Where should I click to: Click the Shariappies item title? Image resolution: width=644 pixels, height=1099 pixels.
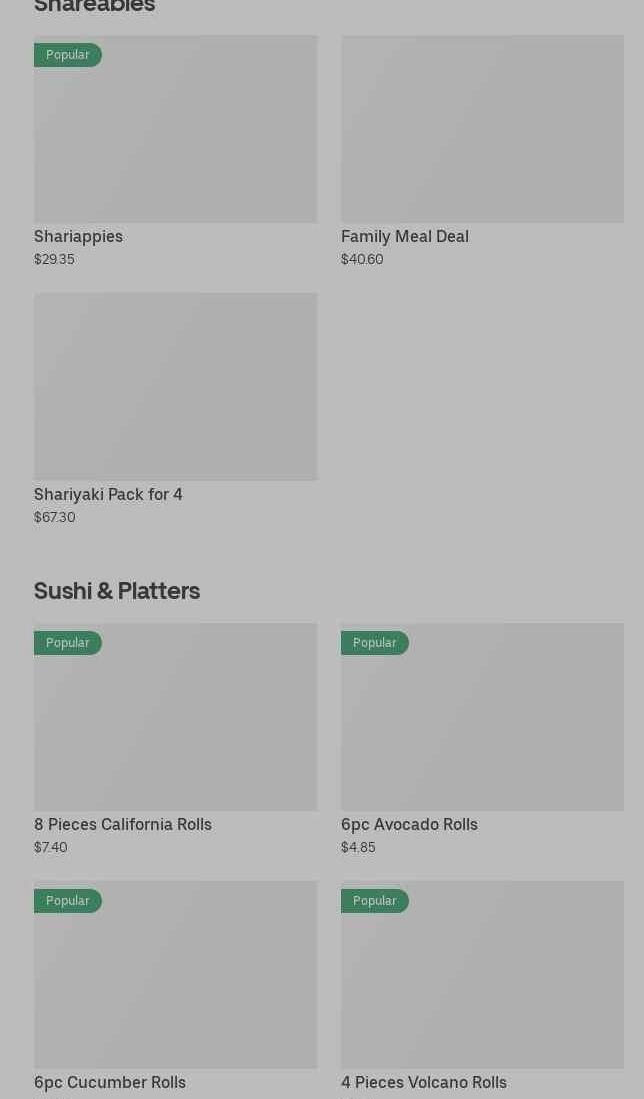78,236
